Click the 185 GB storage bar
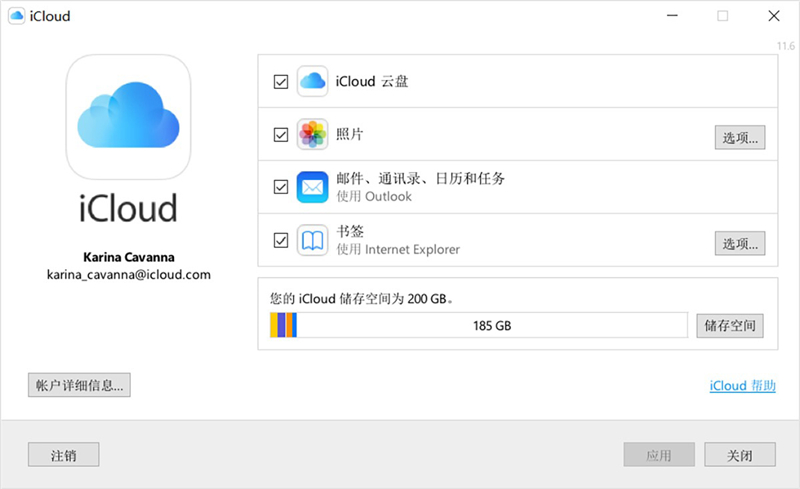The height and width of the screenshot is (489, 800). click(490, 325)
